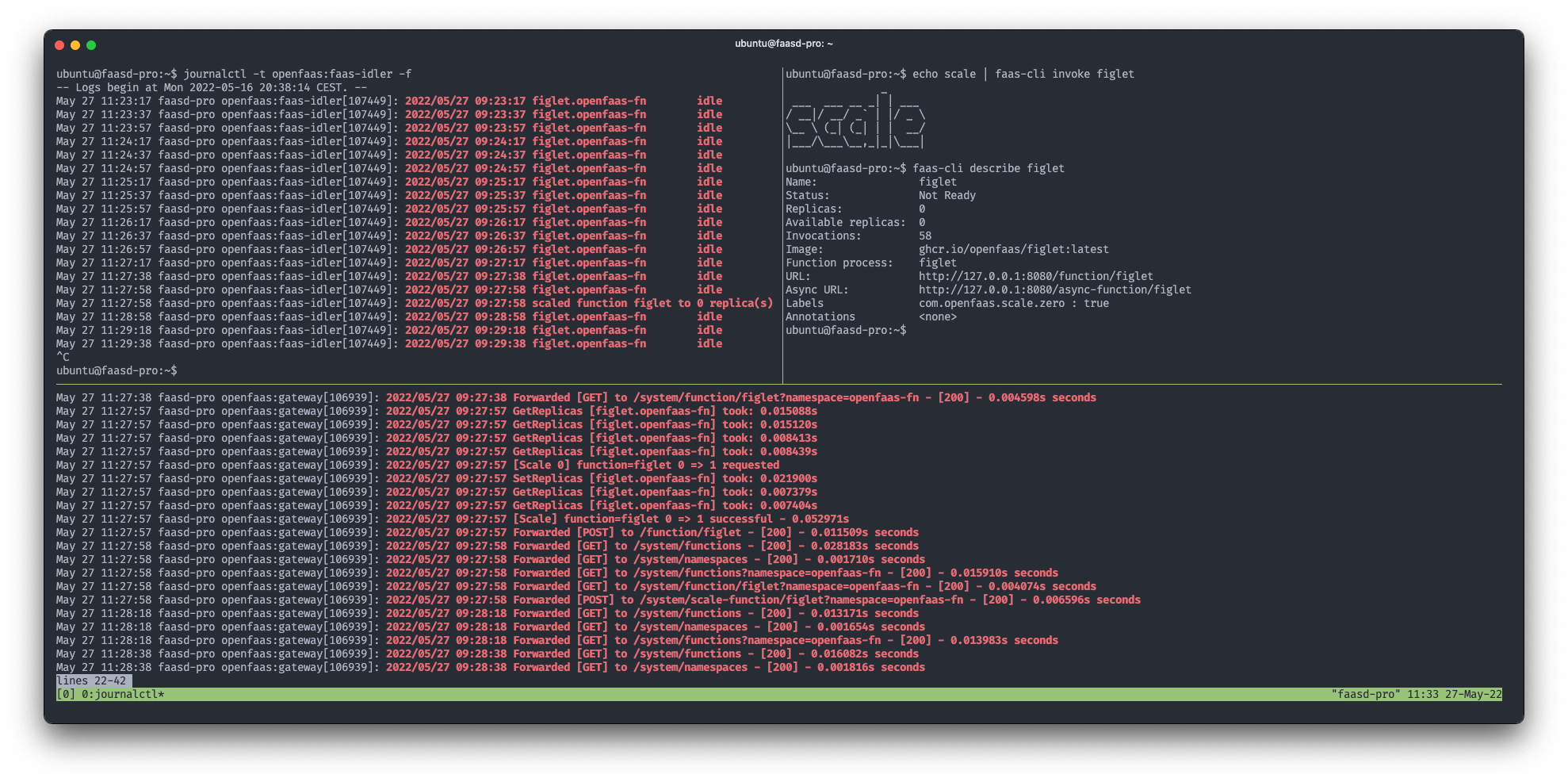This screenshot has width=1568, height=782.
Task: Click the red close window button
Action: (59, 45)
